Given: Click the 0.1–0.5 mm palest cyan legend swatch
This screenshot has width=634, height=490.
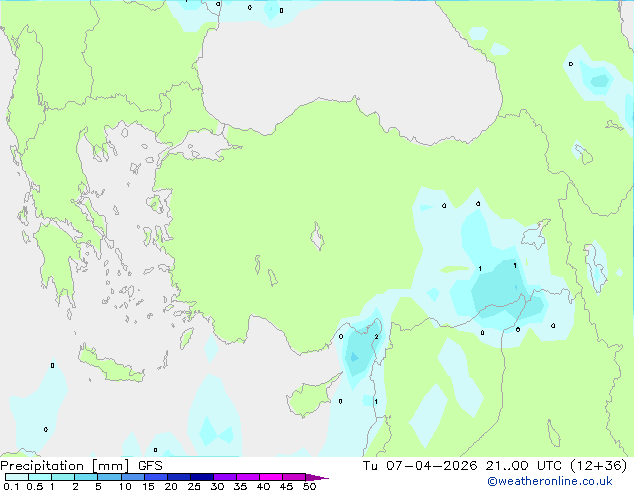Looking at the screenshot, I should pos(17,477).
